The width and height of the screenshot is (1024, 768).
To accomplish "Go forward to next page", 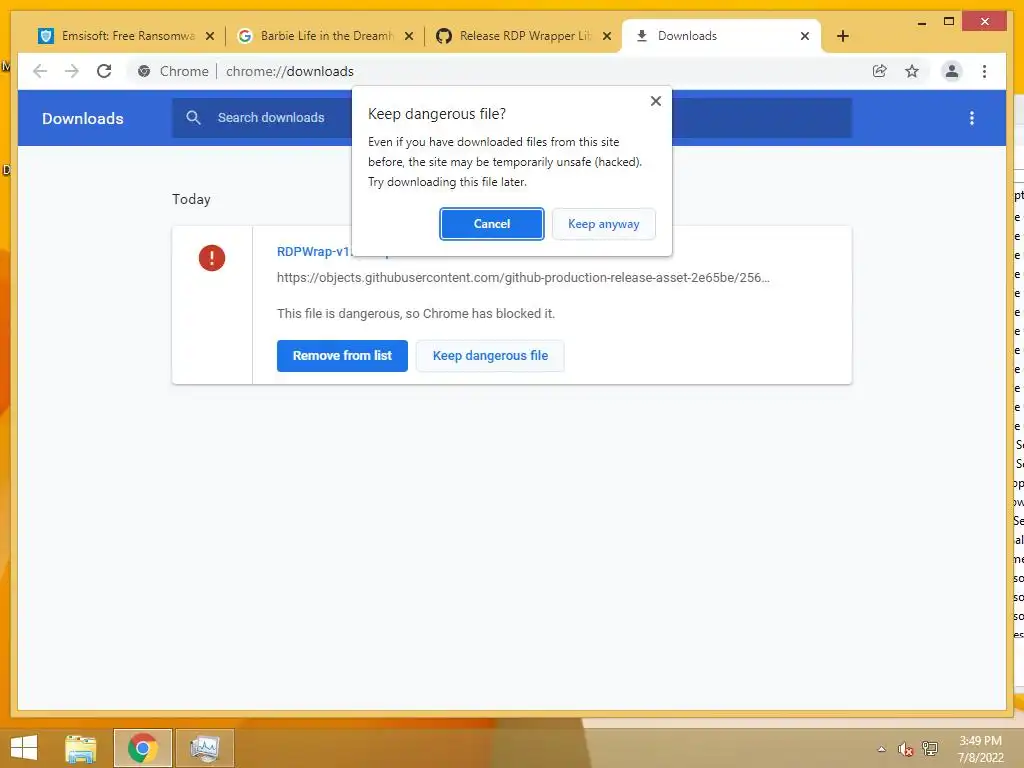I will 72,71.
